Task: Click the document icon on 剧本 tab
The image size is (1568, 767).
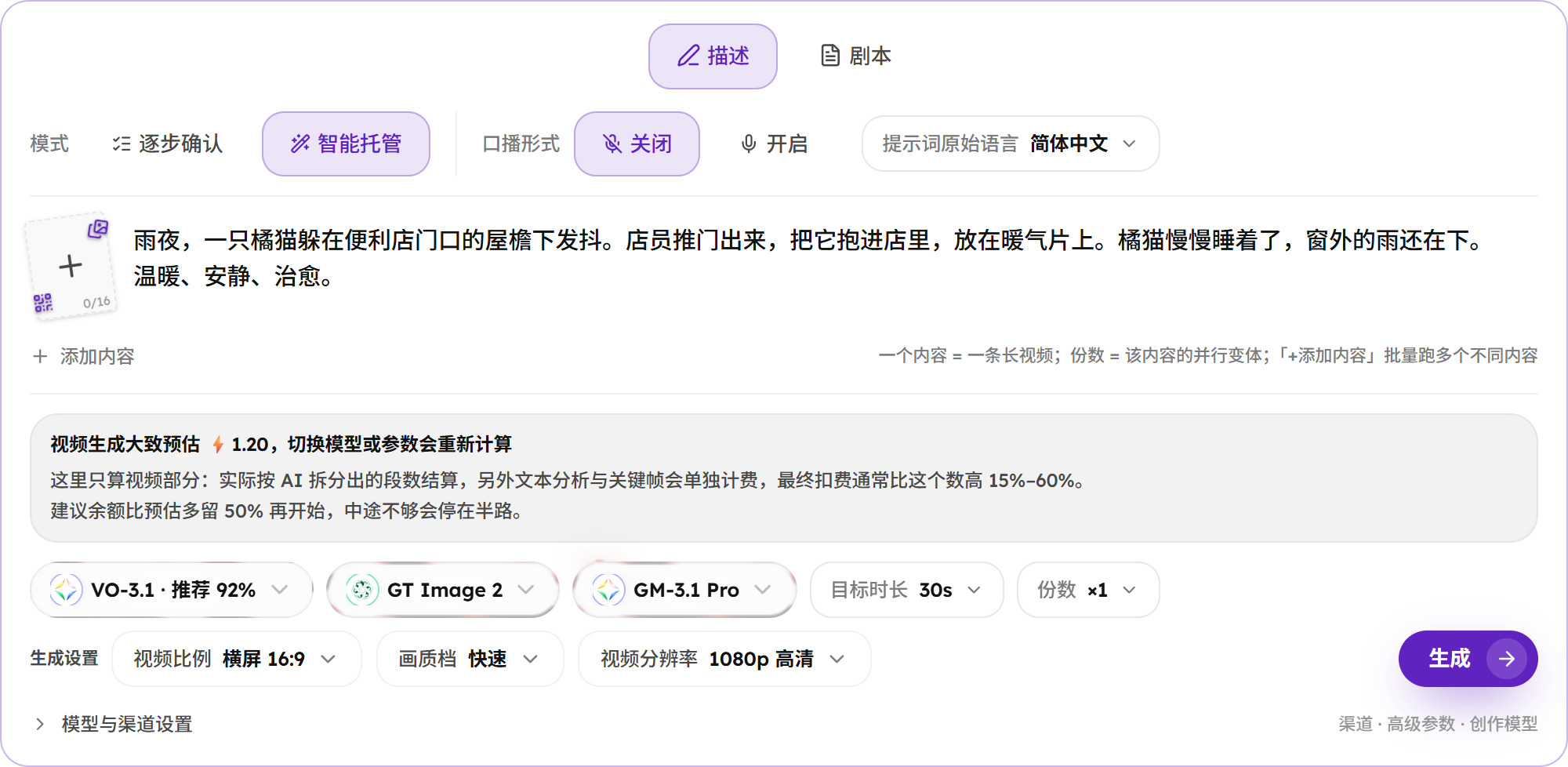Action: [830, 56]
